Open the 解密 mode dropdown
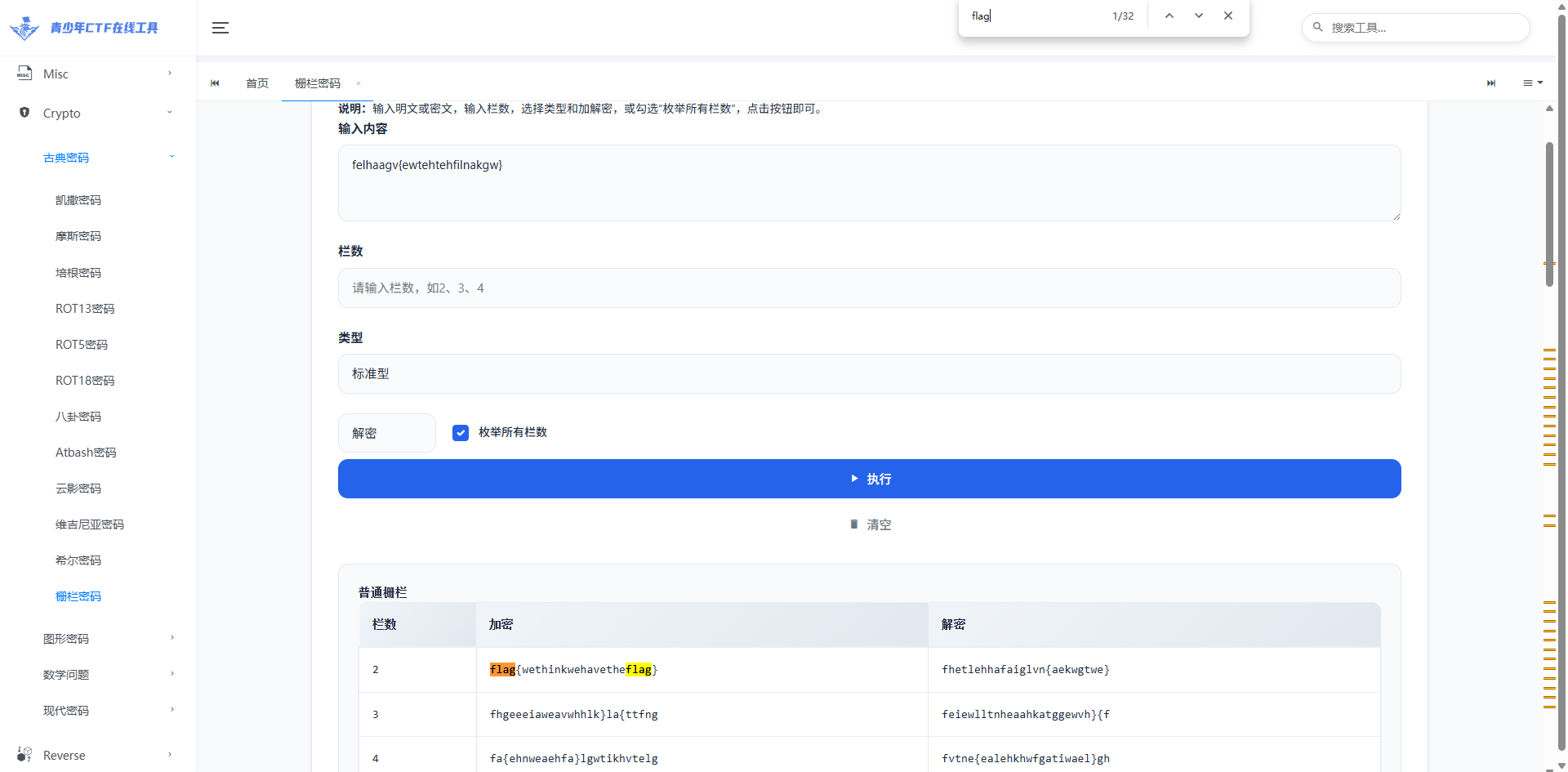The height and width of the screenshot is (772, 1568). tap(386, 433)
